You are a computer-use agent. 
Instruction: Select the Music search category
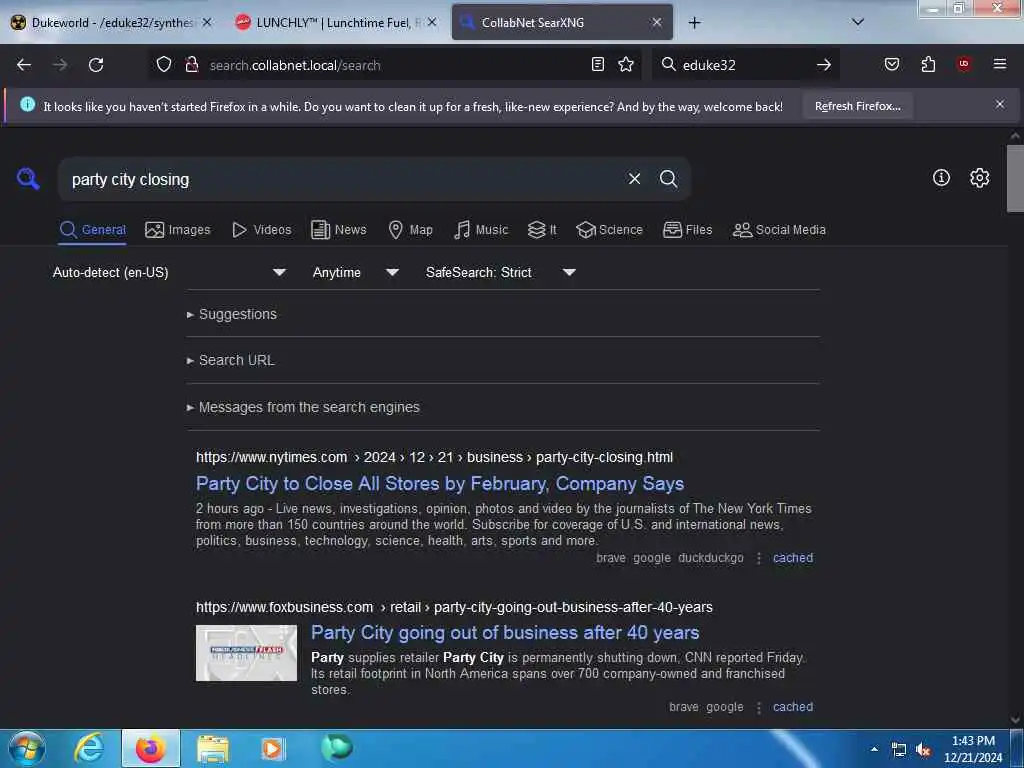(481, 230)
